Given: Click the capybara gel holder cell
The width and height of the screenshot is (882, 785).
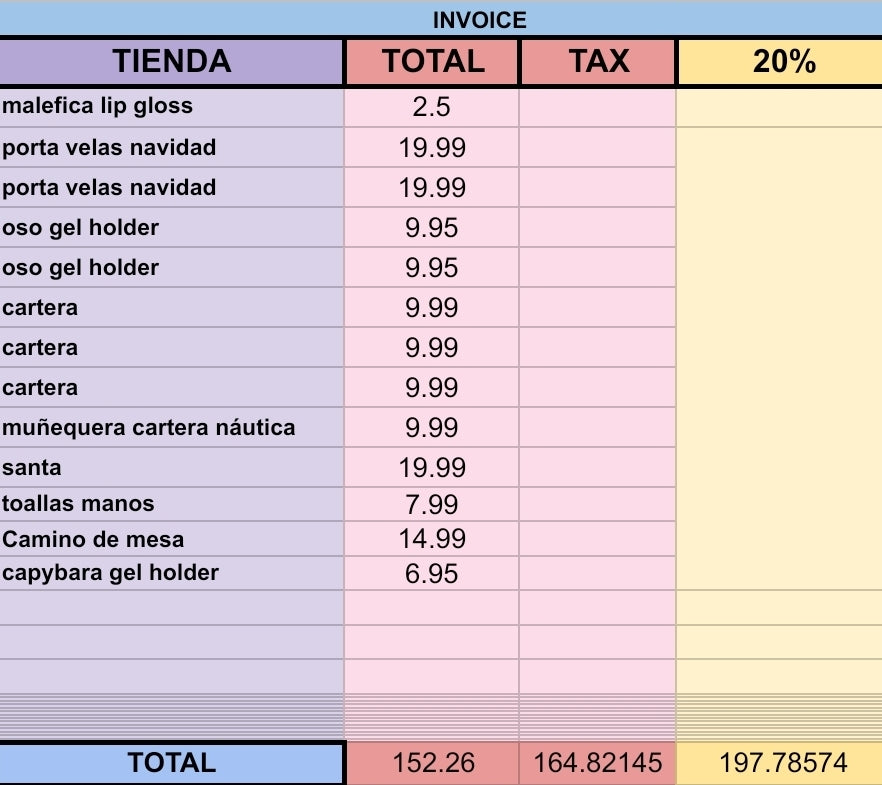Looking at the screenshot, I should 172,573.
